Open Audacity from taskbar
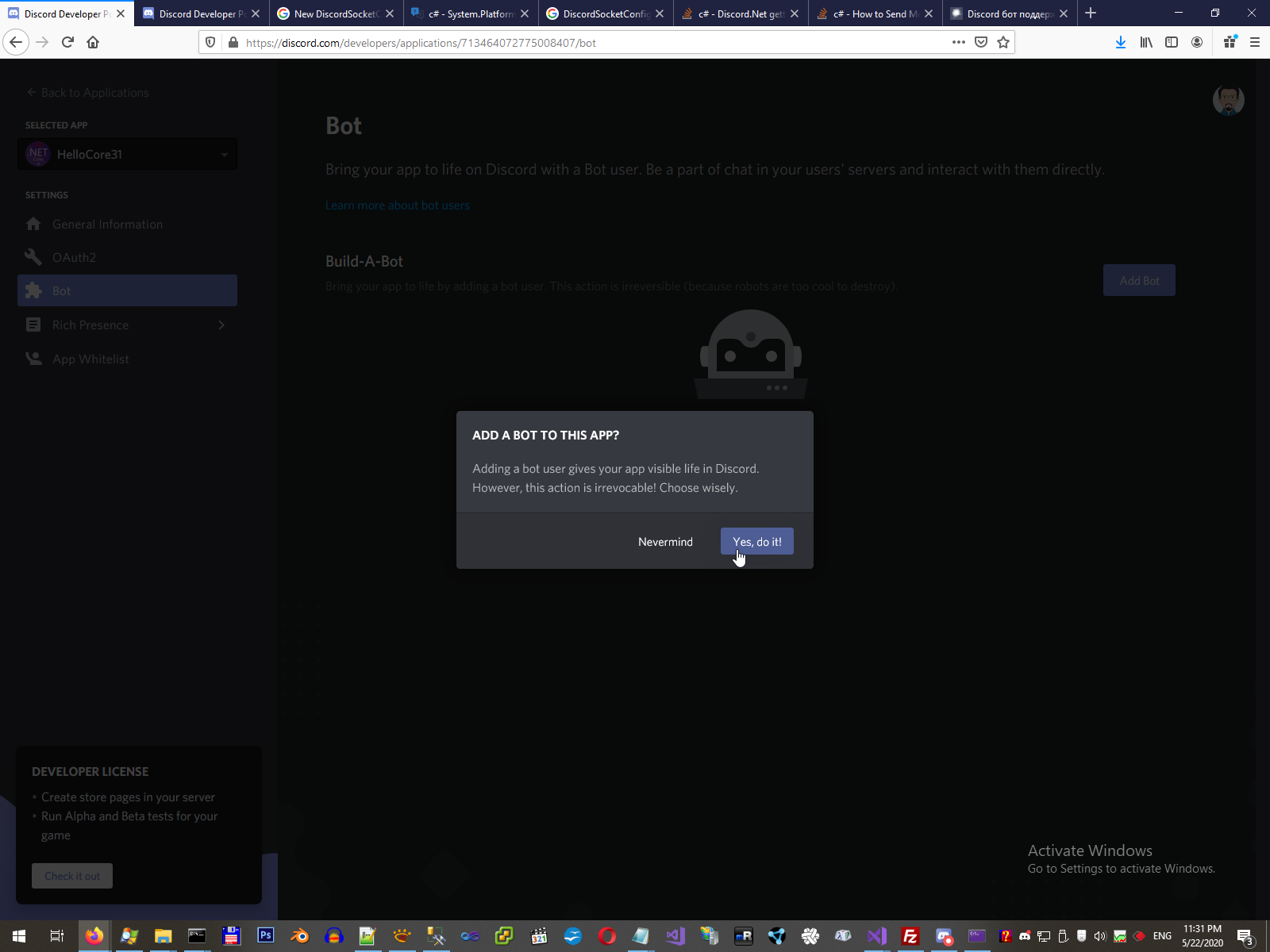 click(x=334, y=936)
